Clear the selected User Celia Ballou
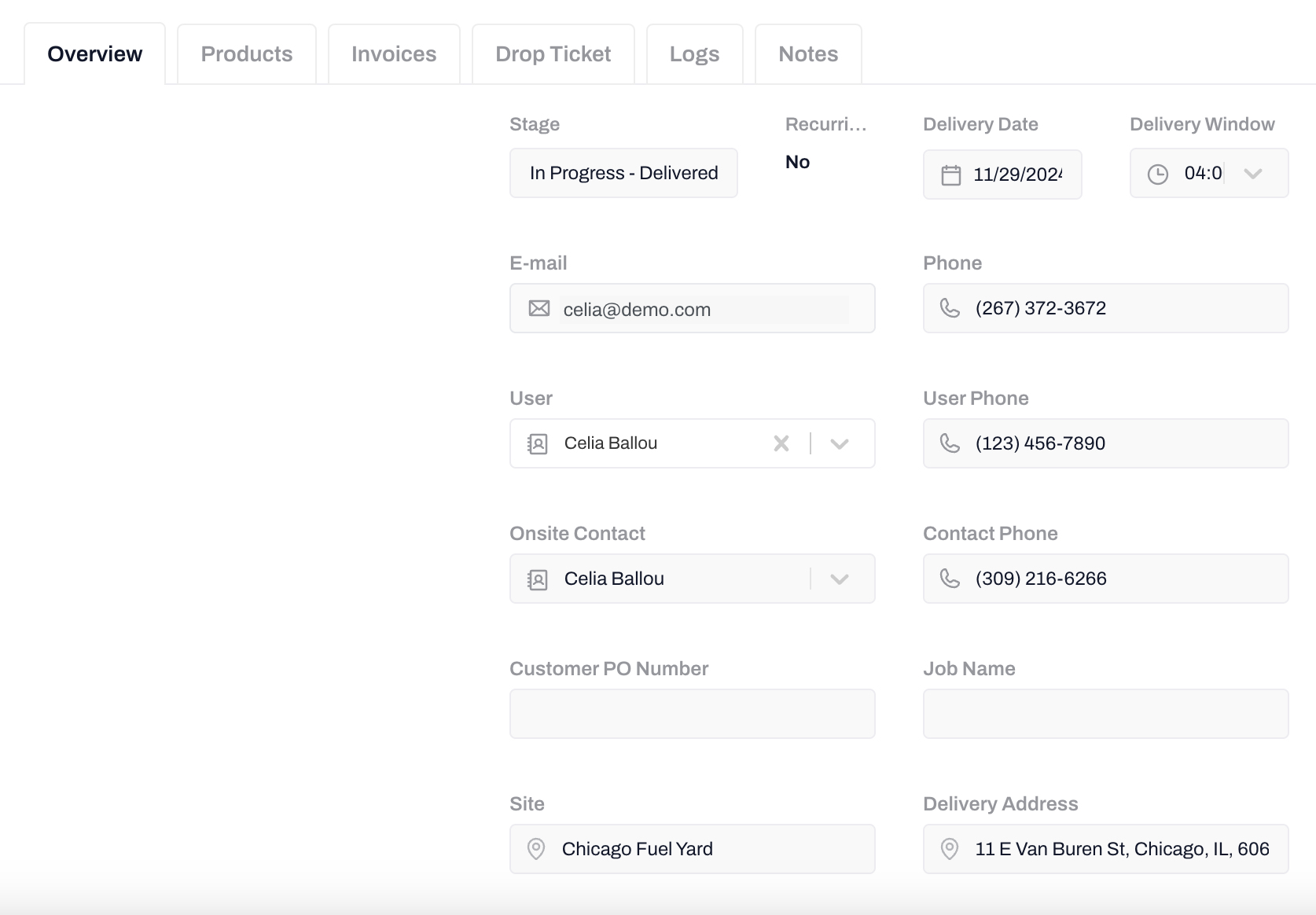 (781, 443)
